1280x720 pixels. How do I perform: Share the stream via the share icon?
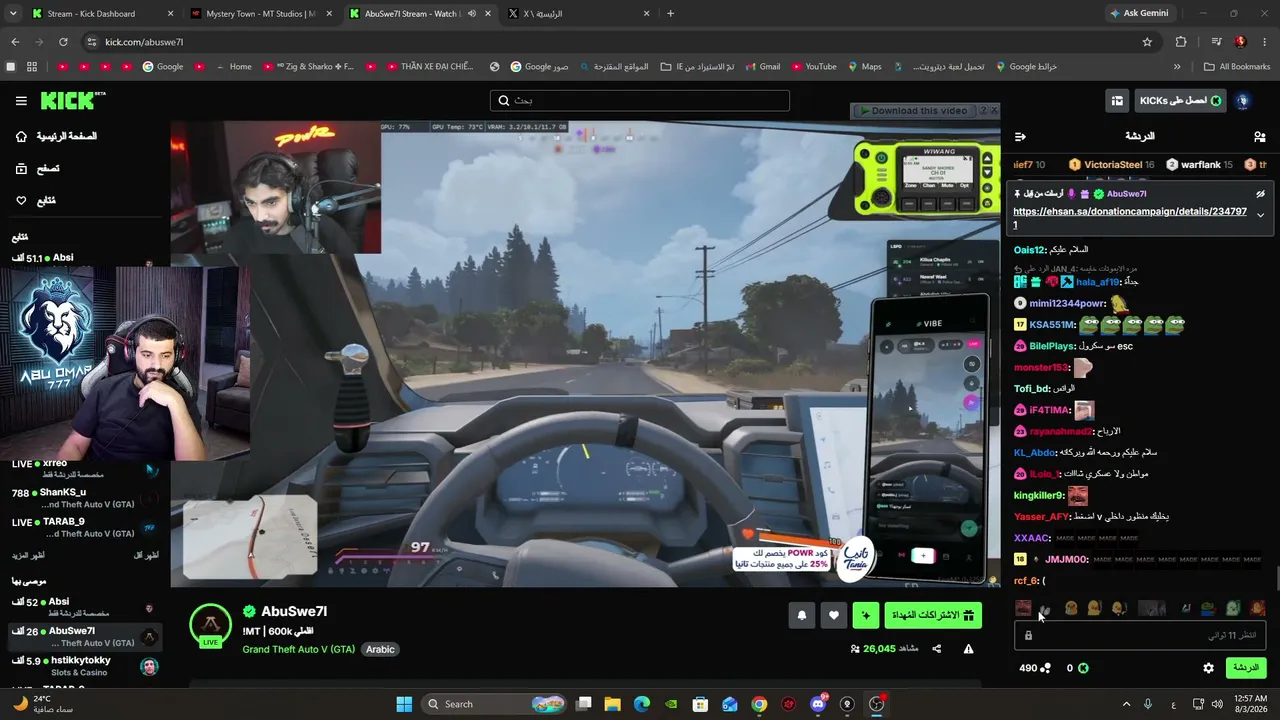937,649
